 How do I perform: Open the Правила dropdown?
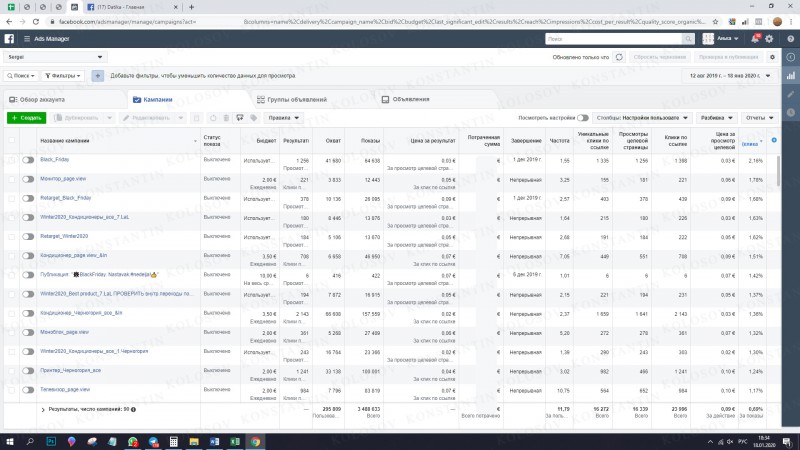click(x=284, y=118)
